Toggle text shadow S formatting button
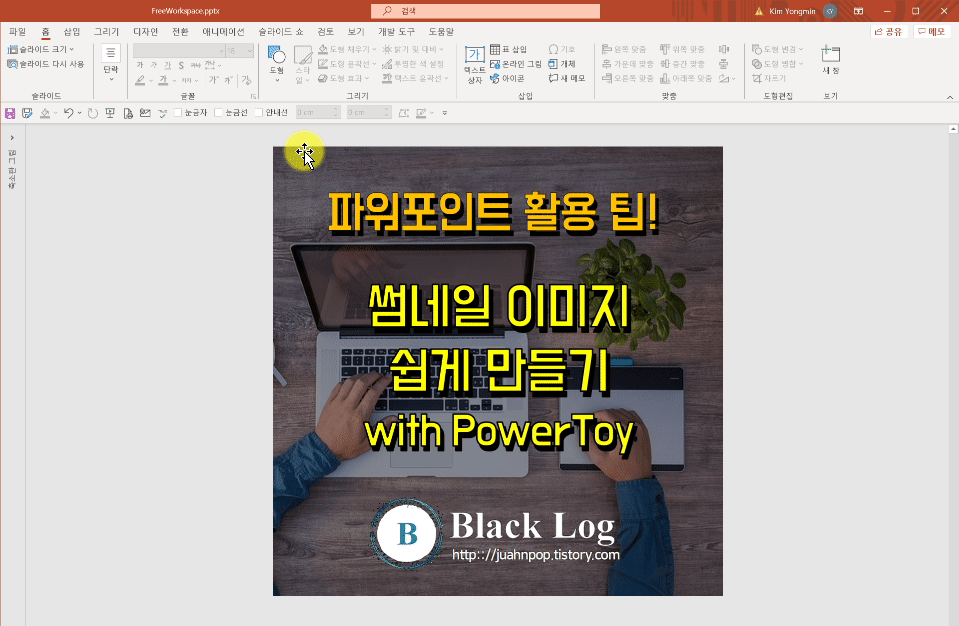Image resolution: width=959 pixels, height=626 pixels. tap(181, 65)
